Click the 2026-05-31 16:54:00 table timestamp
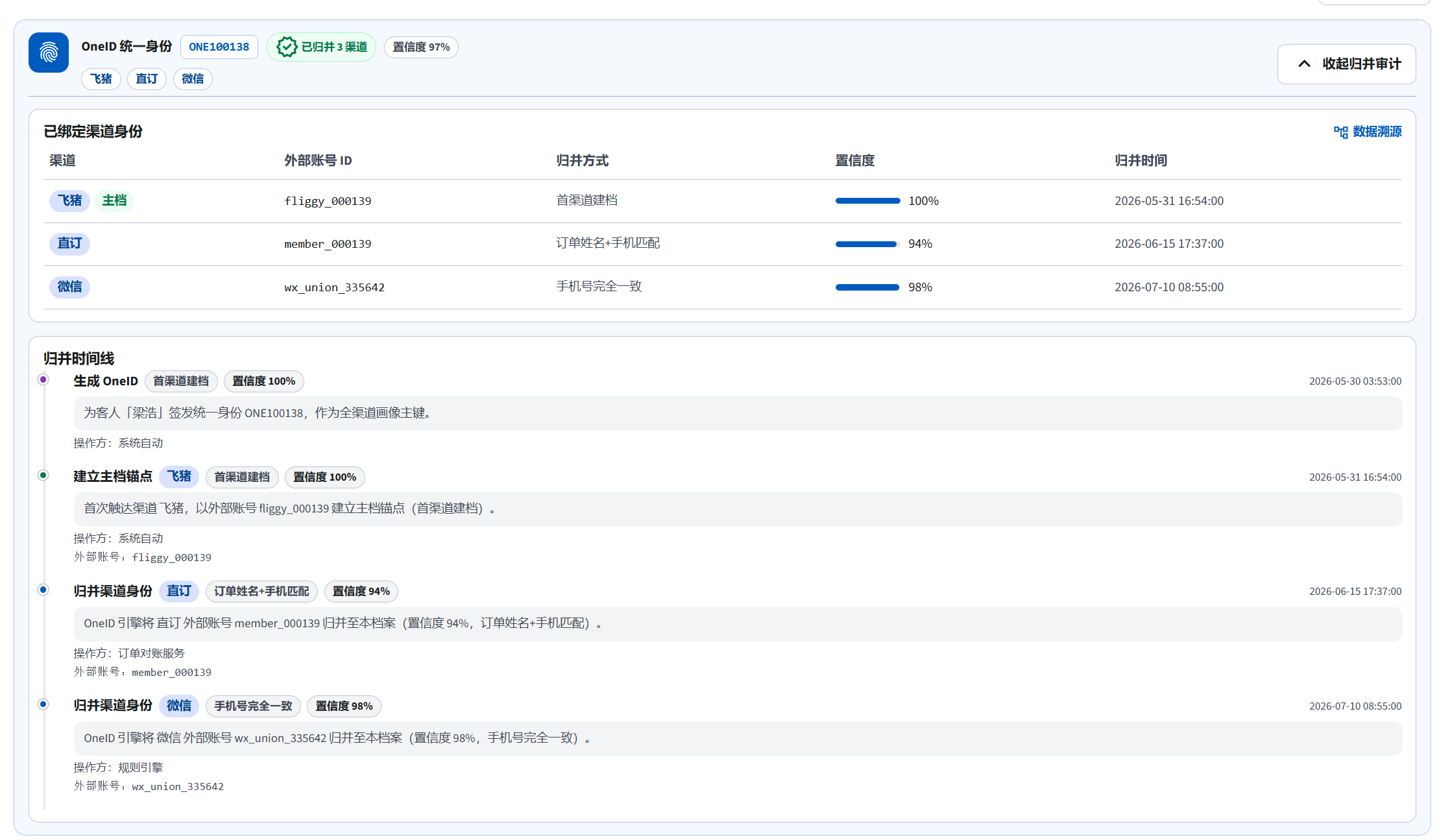 pyautogui.click(x=1169, y=201)
